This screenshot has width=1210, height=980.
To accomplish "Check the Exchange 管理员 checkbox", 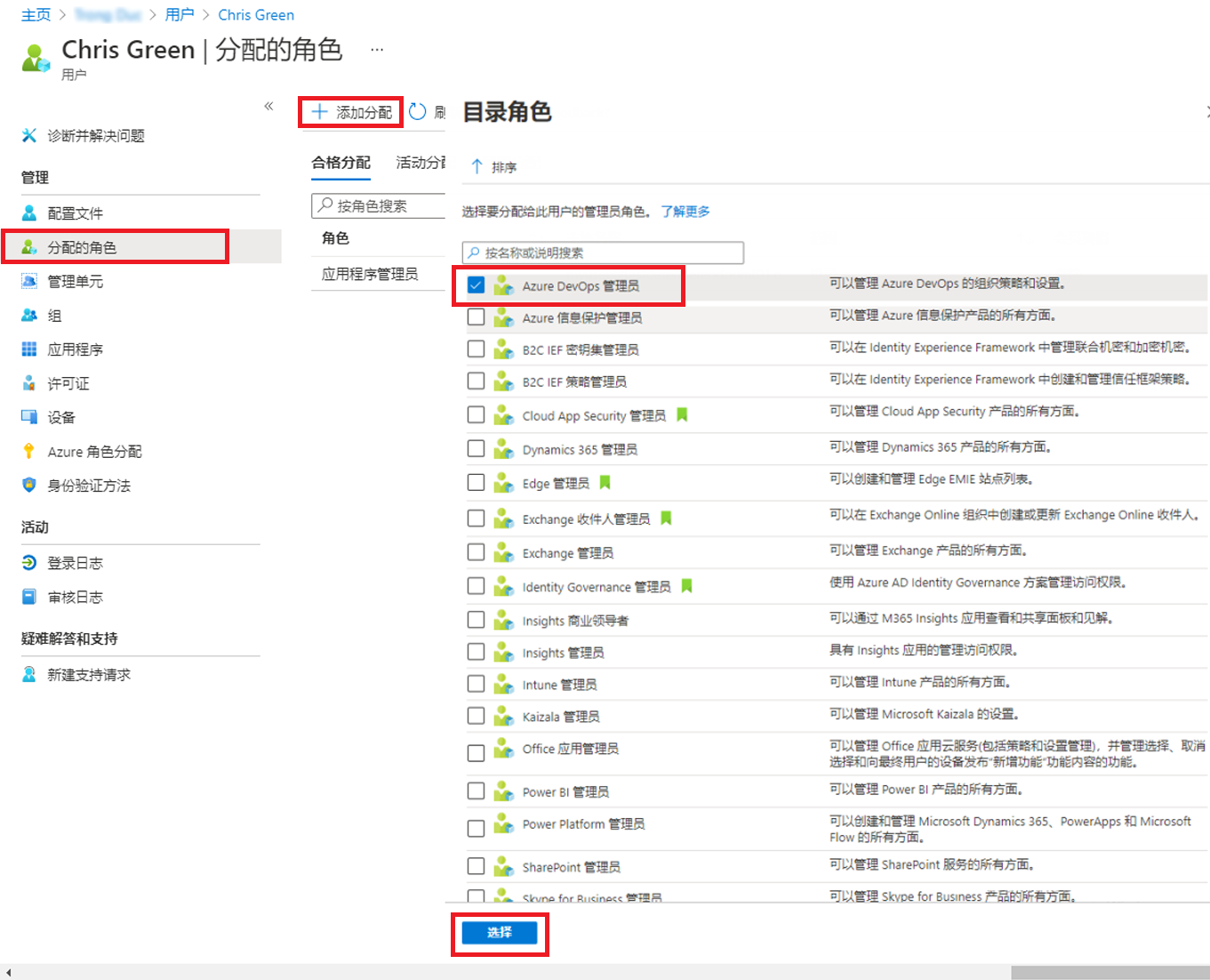I will 476,552.
